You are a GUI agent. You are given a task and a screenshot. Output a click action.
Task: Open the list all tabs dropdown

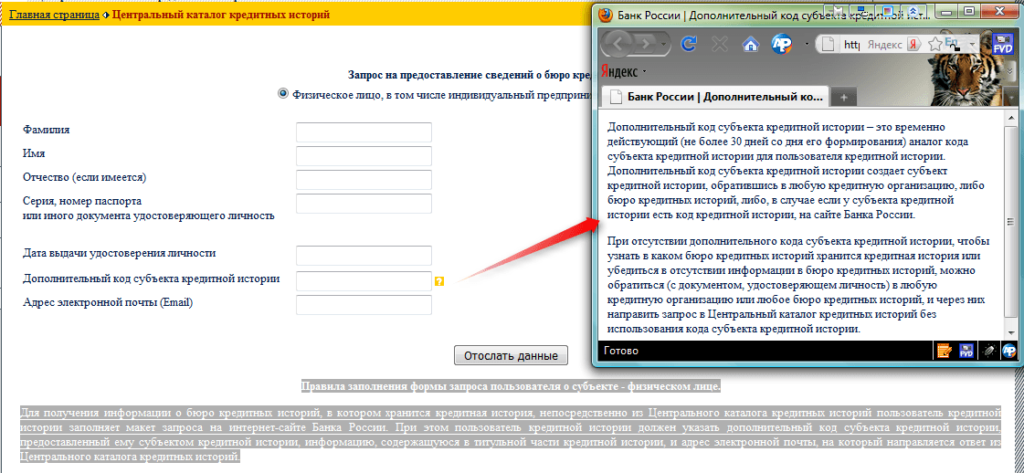pos(1009,97)
